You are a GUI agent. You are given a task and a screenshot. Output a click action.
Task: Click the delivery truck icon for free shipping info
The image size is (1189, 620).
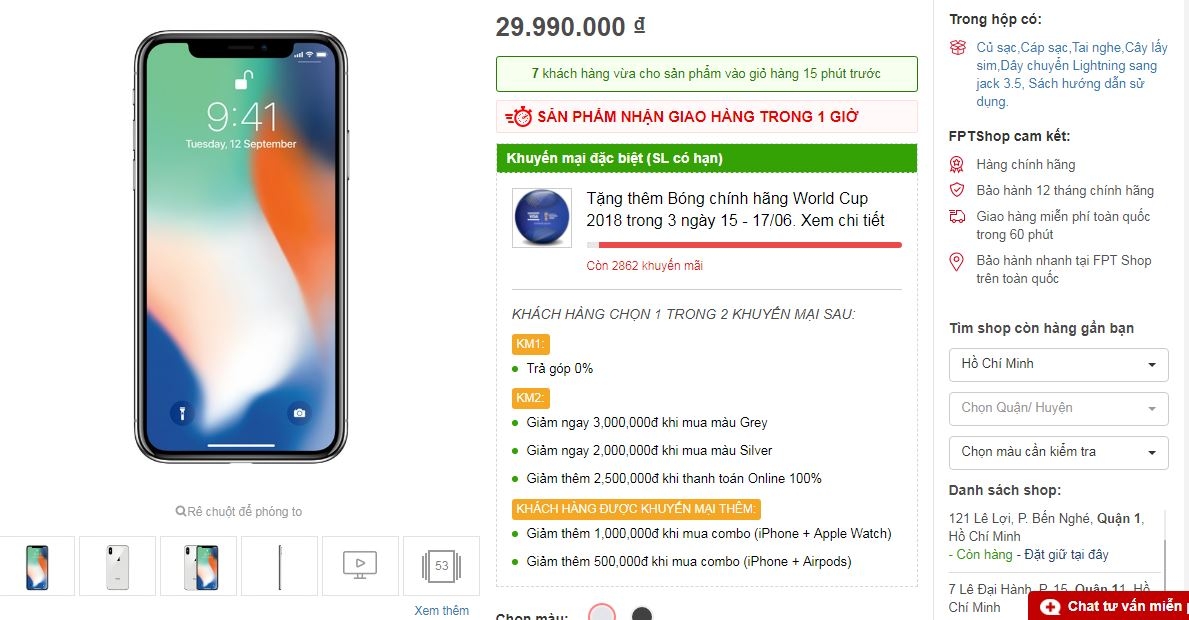click(x=958, y=217)
